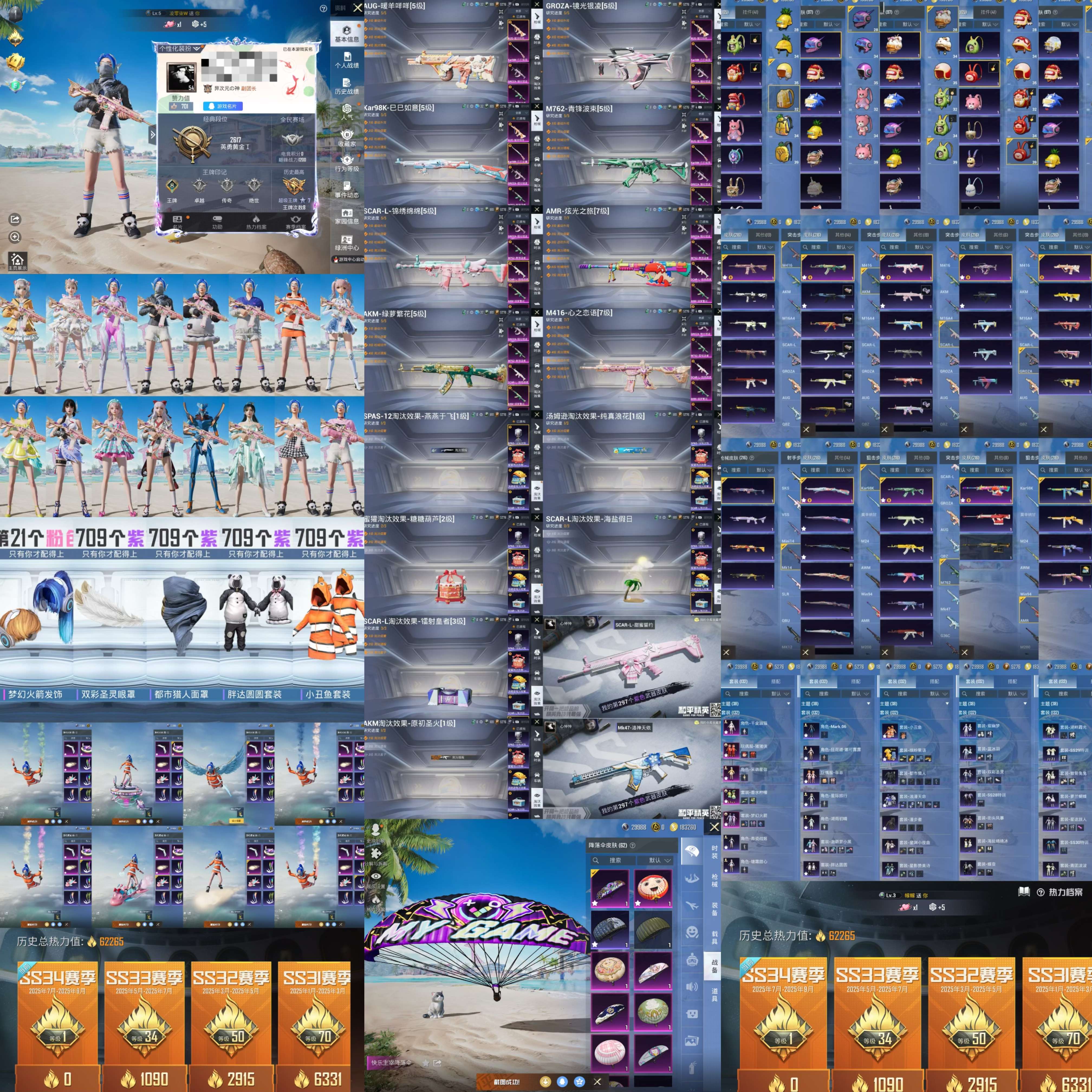The image size is (1092, 1092).
Task: Click the question mark beside 降落伞皮肤 (62)
Action: 632,846
